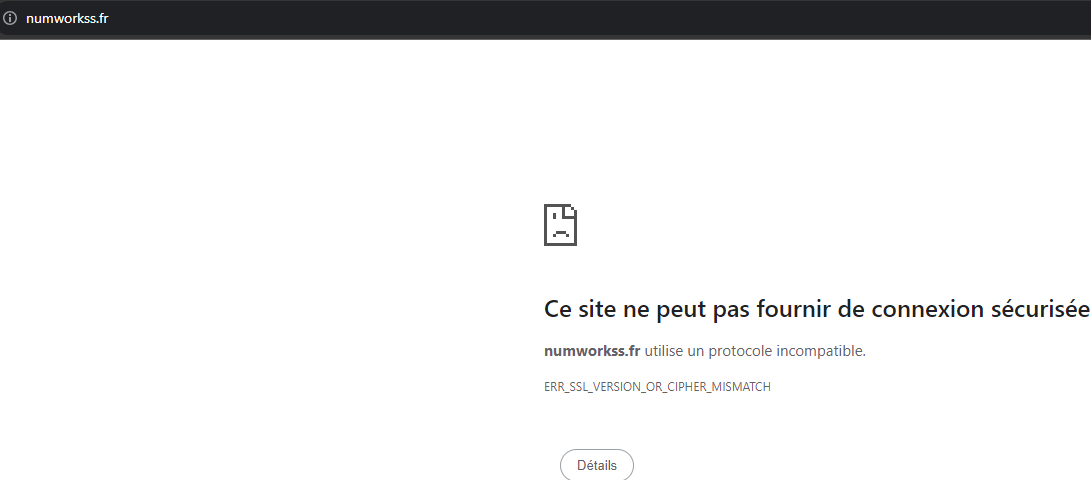Screen dimensions: 1091x480
Task: Select the ERR_SSL_VERSION_OR_CIPHER_MISMATCH error code
Action: tap(658, 387)
